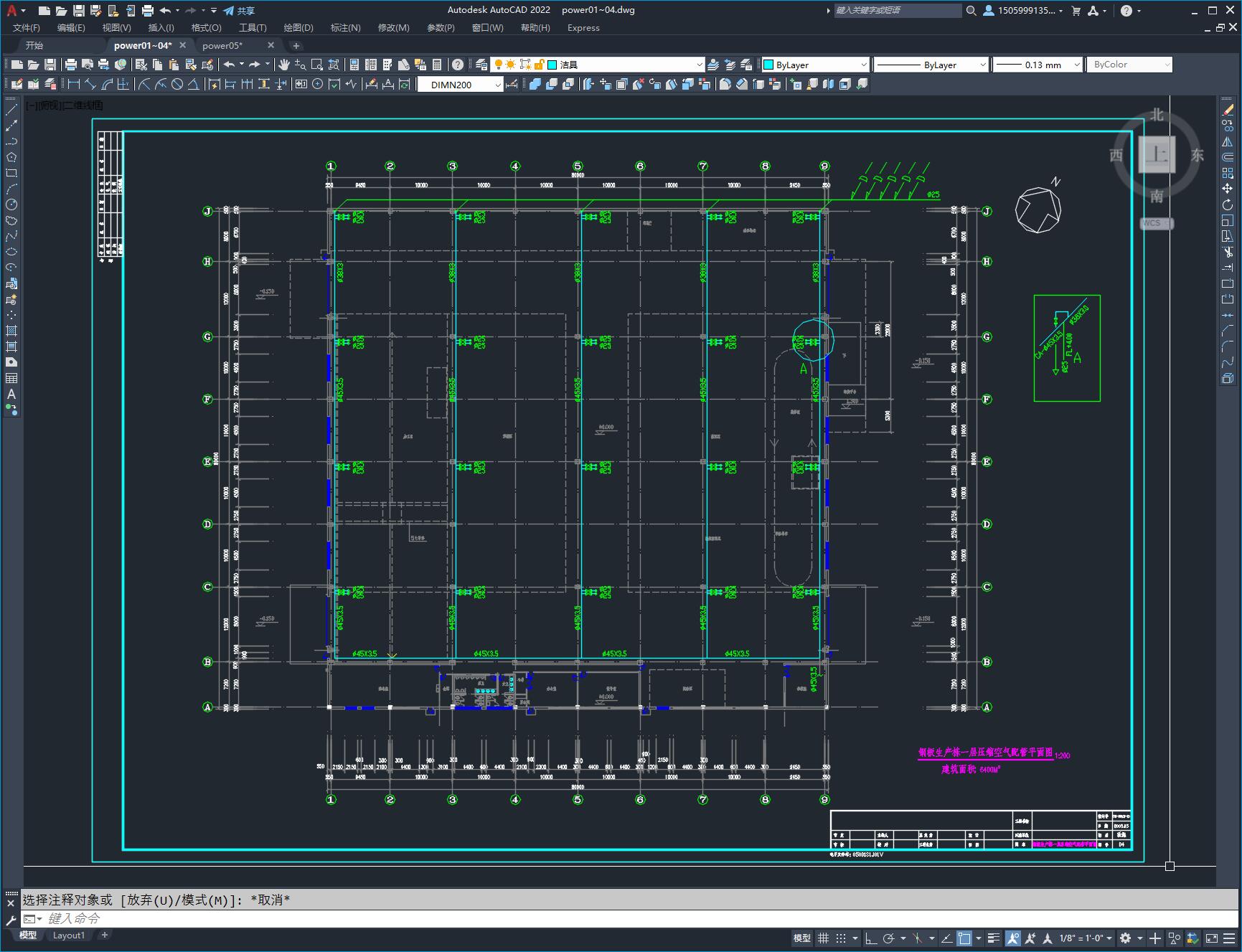Select the Polygon tool in the draw toolbar
This screenshot has height=952, width=1242.
tap(11, 157)
